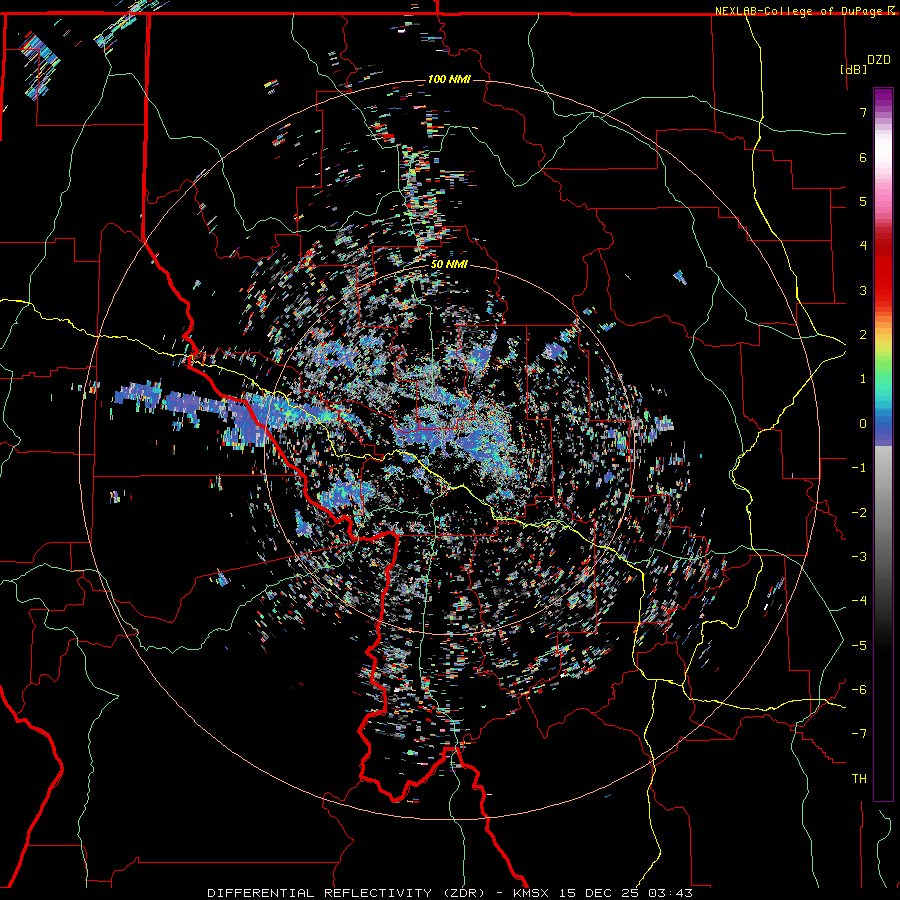The height and width of the screenshot is (900, 900).
Task: Click the -6 value on color scale
Action: pyautogui.click(x=859, y=690)
